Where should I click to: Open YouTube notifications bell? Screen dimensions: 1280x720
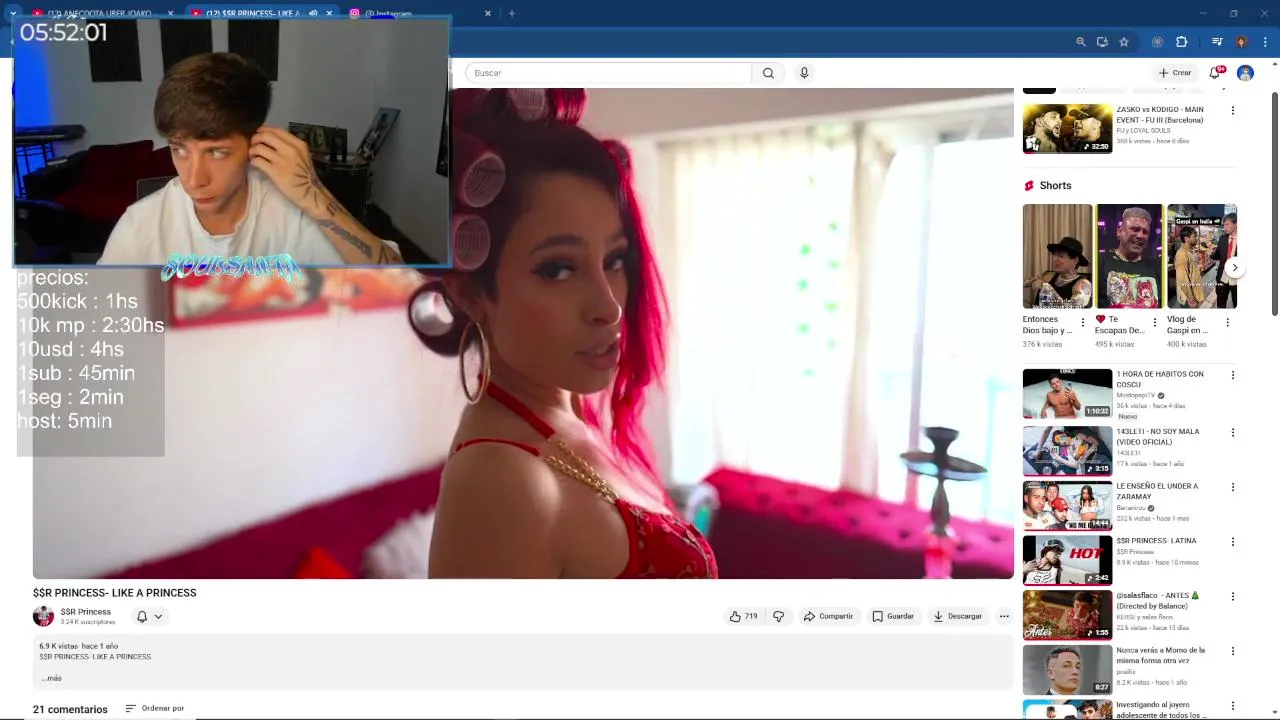pos(1215,73)
